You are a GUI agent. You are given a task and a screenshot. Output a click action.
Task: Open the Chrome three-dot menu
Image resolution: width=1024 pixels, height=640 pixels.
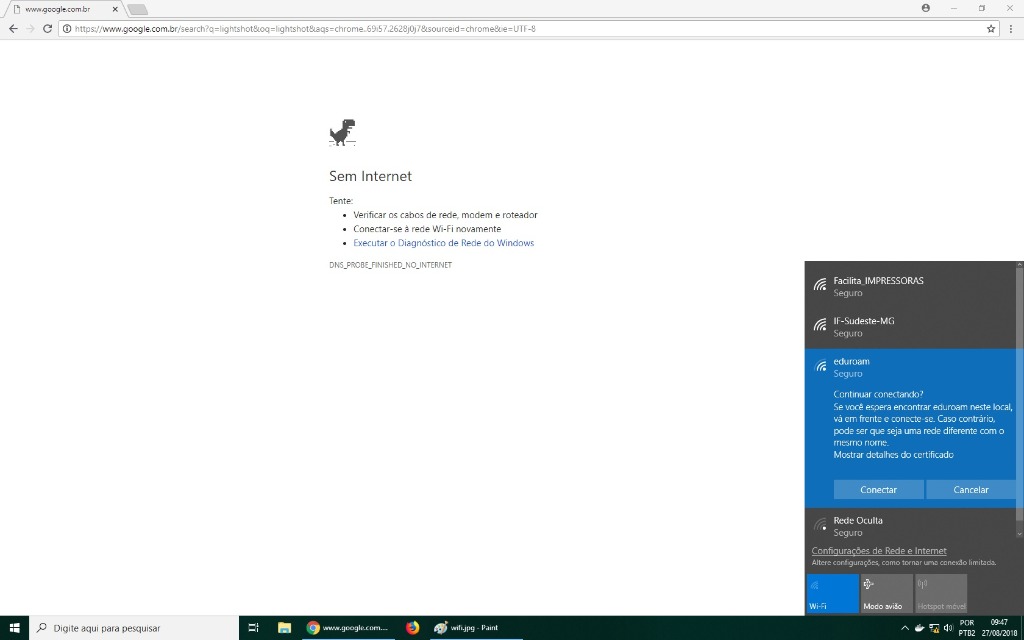1010,29
